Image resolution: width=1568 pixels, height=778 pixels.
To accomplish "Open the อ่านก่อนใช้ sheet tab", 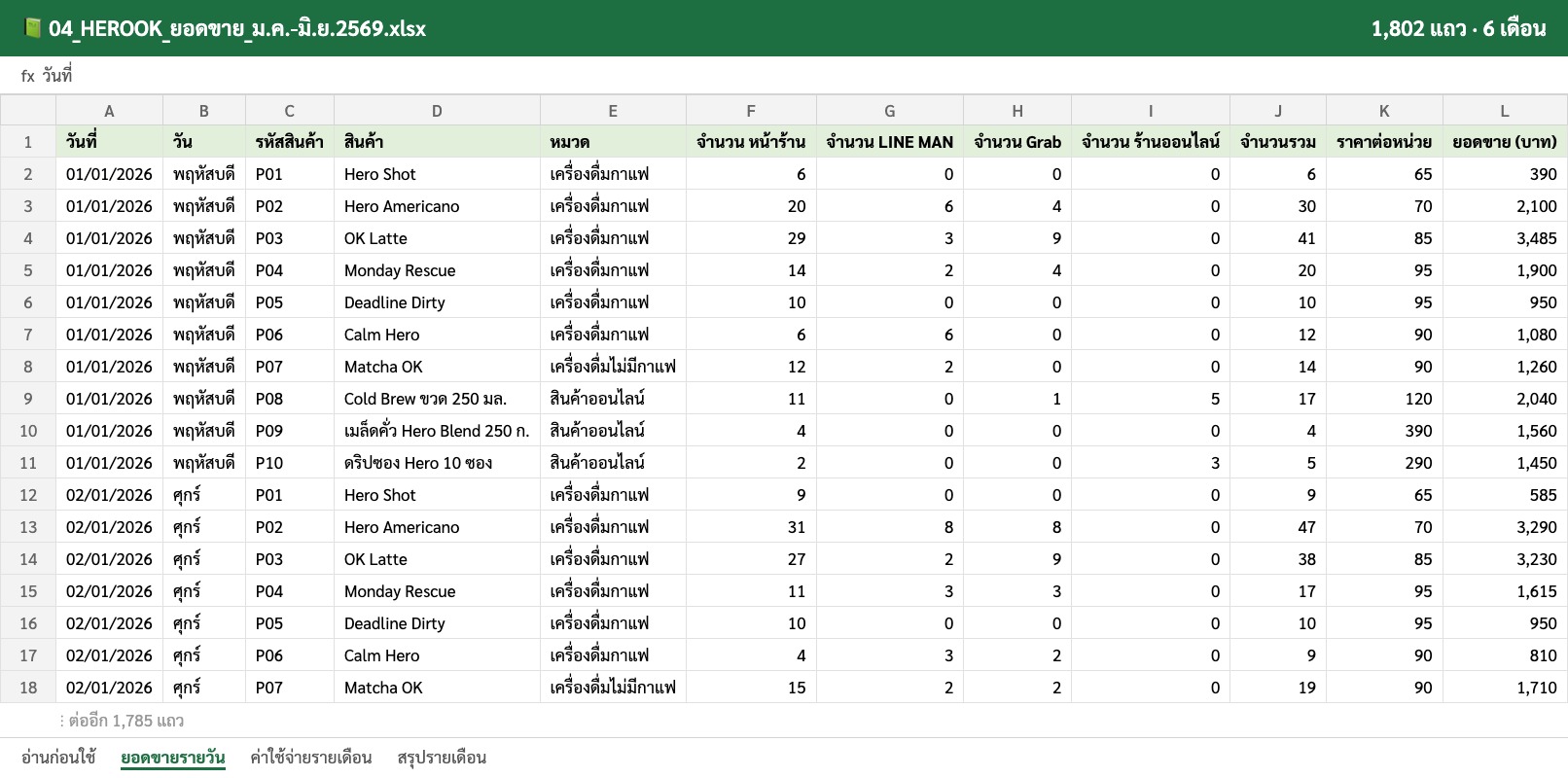I will (58, 758).
